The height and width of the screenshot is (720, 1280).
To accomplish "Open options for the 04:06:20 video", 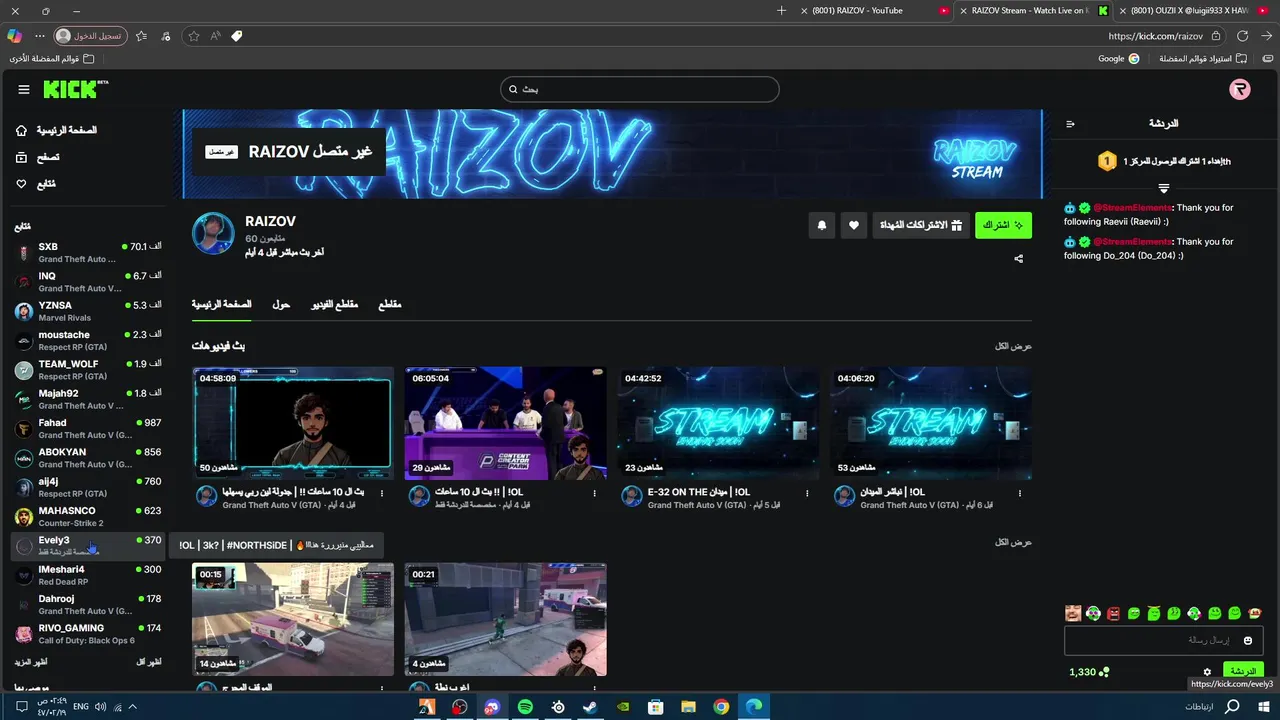I will coord(1020,493).
